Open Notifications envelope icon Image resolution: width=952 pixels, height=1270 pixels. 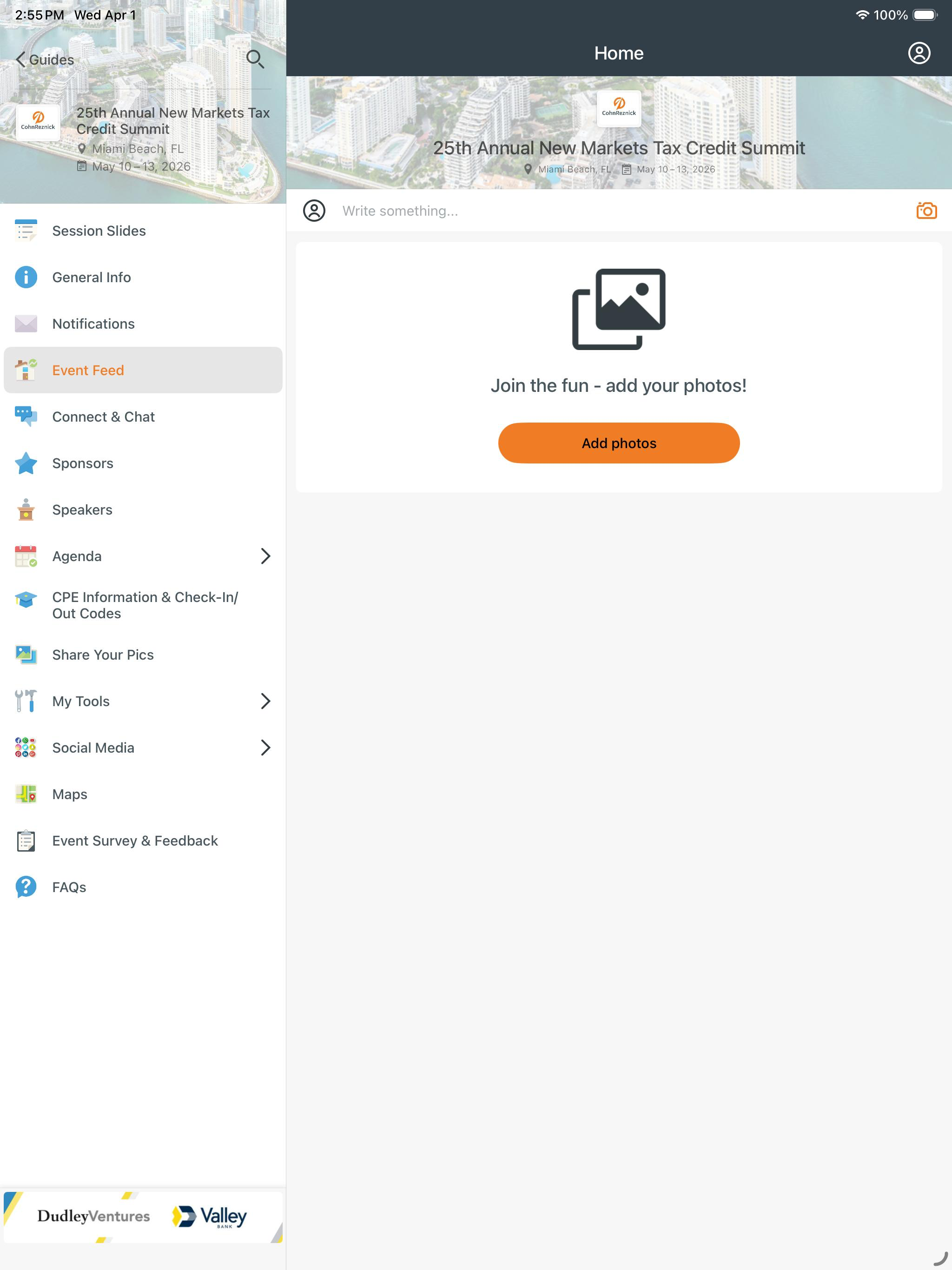(x=26, y=324)
